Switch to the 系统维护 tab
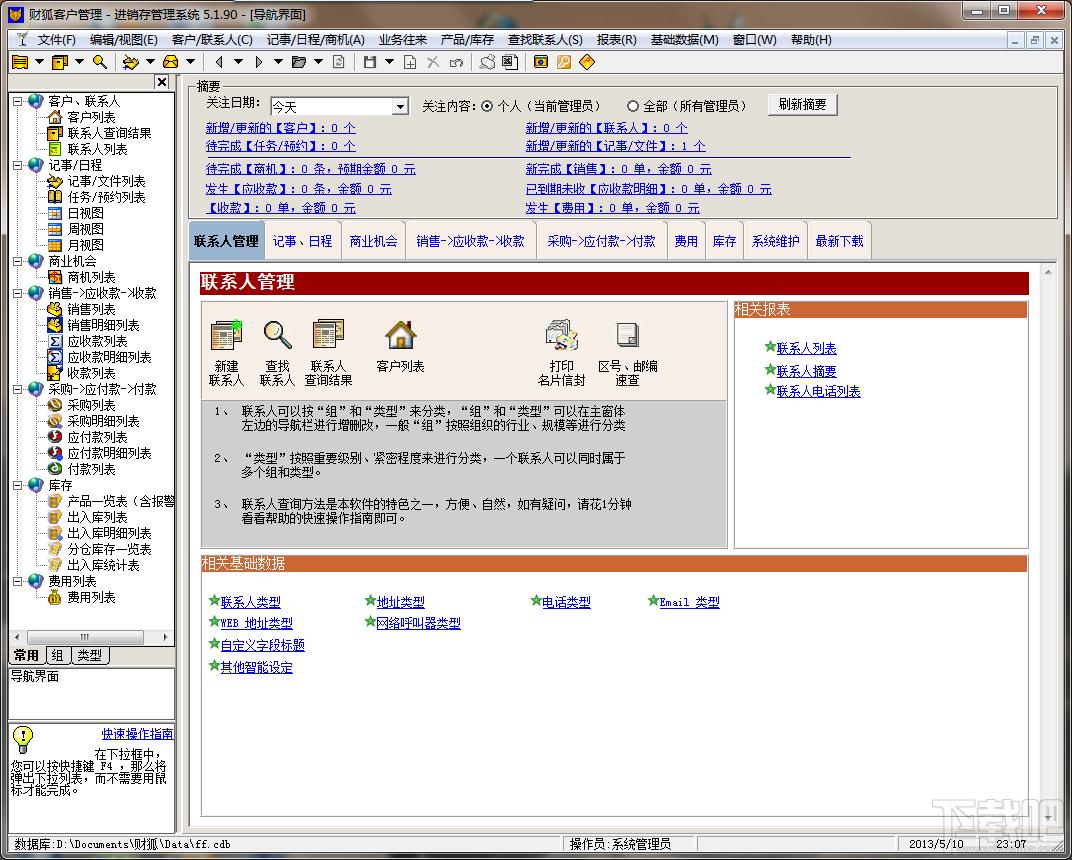Screen dimensions: 1072x860 point(775,241)
